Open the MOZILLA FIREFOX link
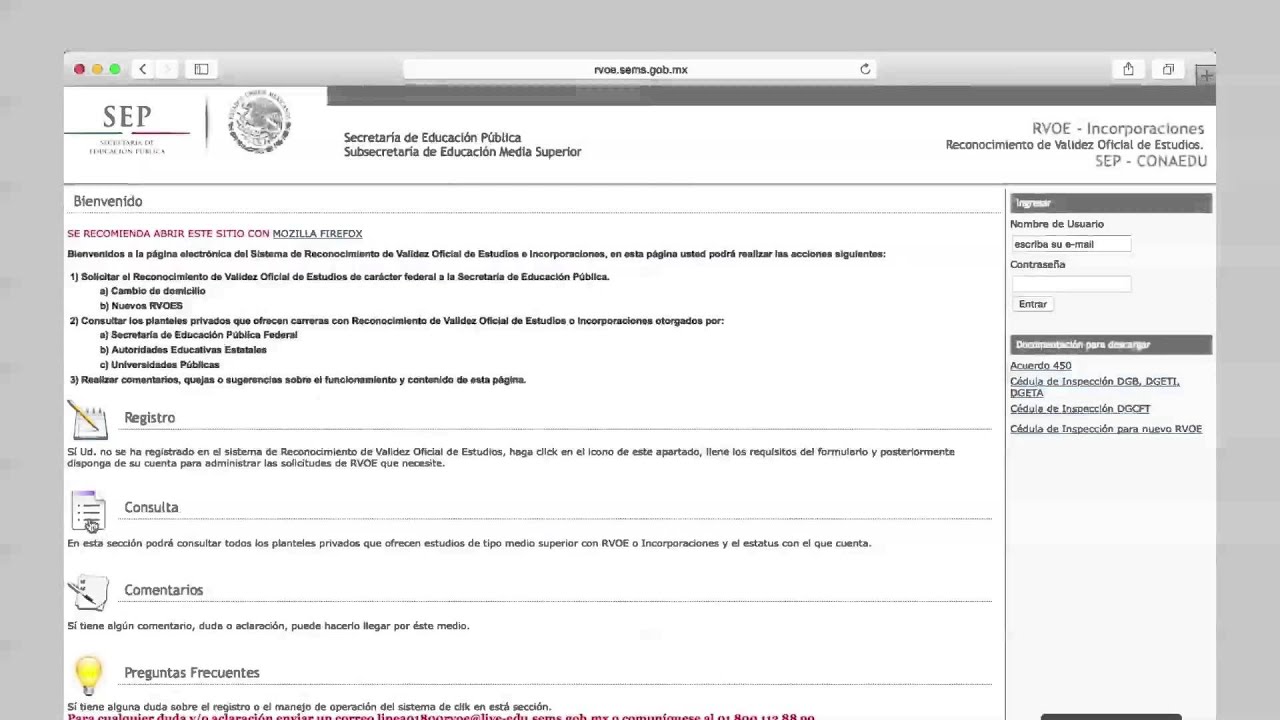 coord(317,233)
